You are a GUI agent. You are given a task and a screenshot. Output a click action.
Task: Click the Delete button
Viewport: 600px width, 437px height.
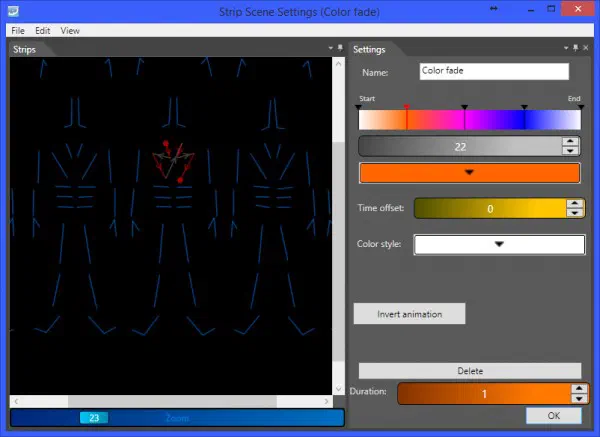470,371
